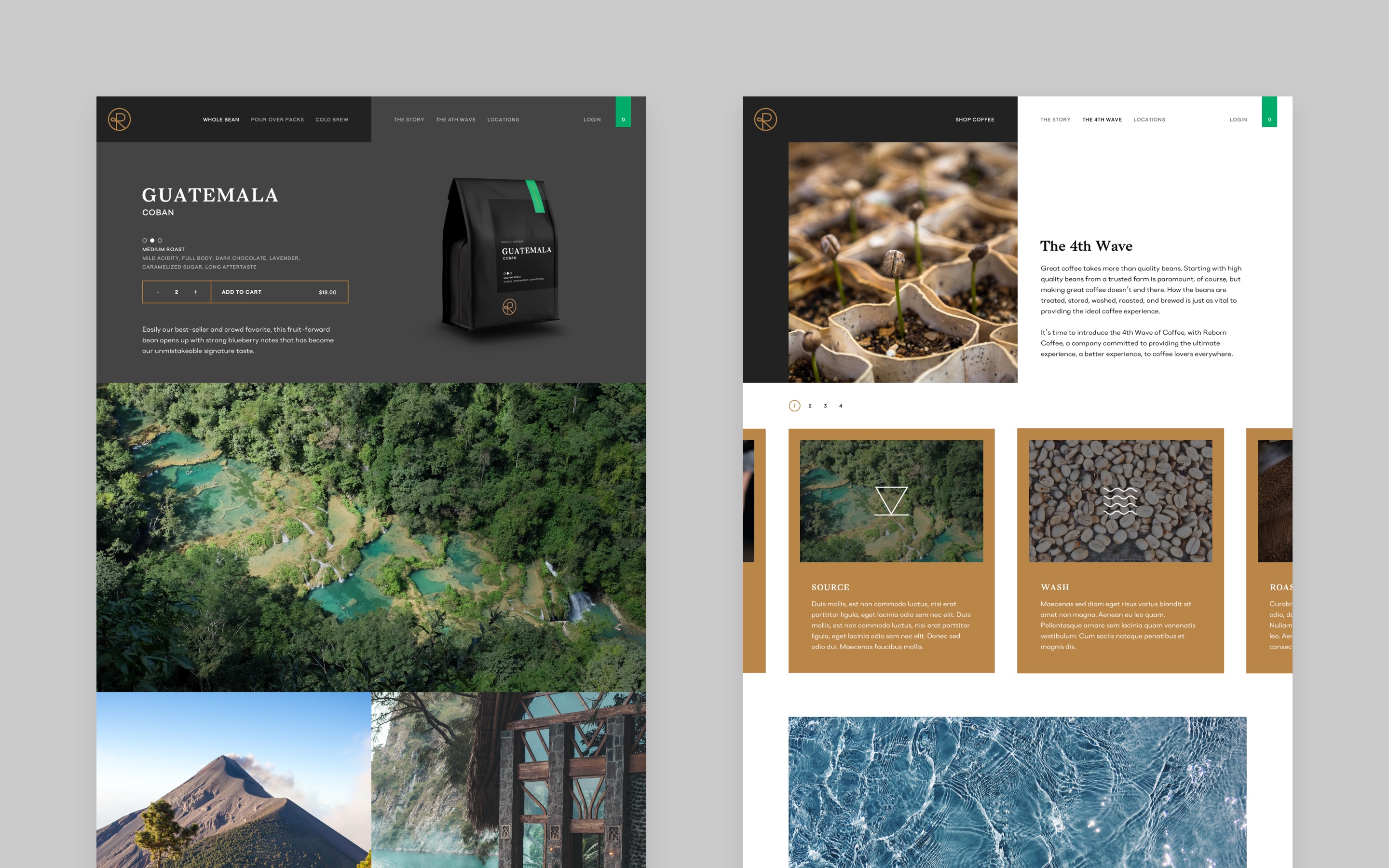Go to slide 2 in the pagination
Image resolution: width=1389 pixels, height=868 pixels.
[x=810, y=406]
